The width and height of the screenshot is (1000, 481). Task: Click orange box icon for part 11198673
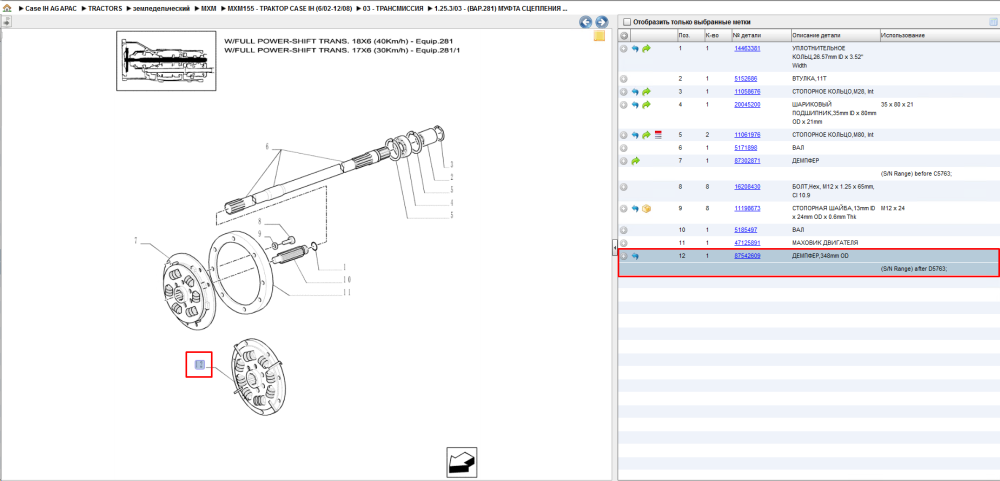(646, 209)
